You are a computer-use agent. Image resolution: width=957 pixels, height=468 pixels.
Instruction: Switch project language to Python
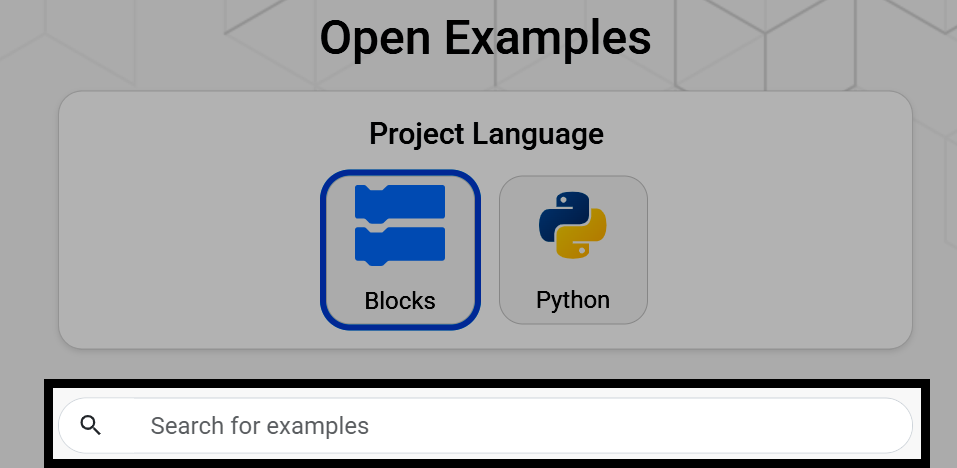click(573, 250)
